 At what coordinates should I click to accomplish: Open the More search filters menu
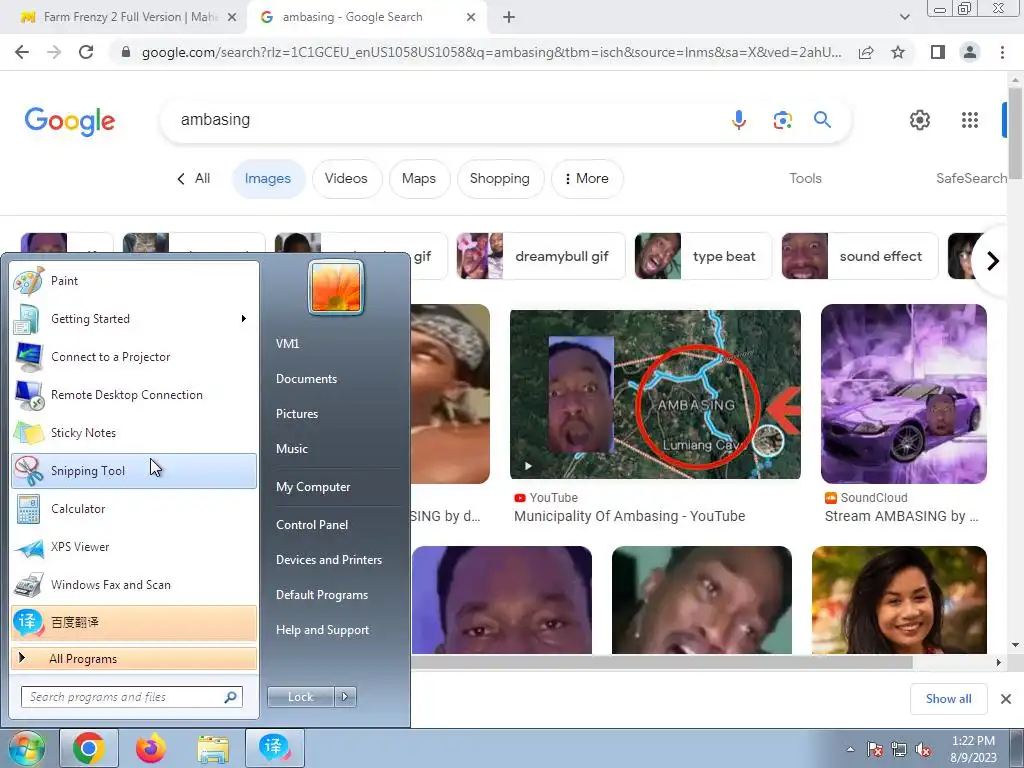click(x=587, y=179)
